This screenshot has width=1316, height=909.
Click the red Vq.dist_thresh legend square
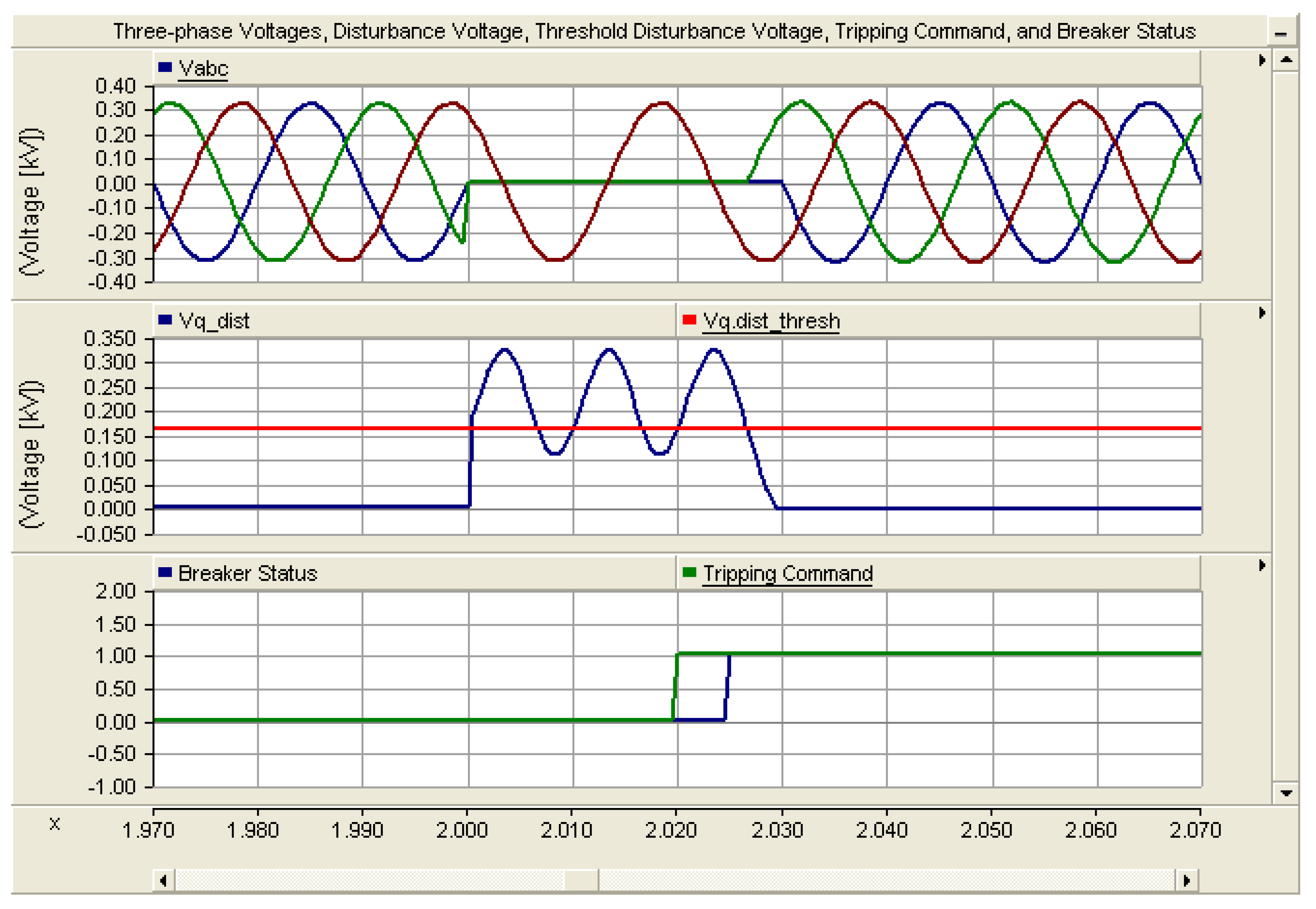[689, 320]
